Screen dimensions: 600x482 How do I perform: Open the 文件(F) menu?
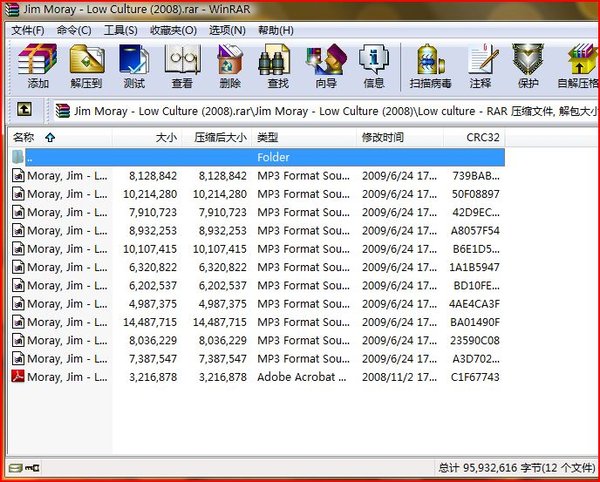[28, 30]
